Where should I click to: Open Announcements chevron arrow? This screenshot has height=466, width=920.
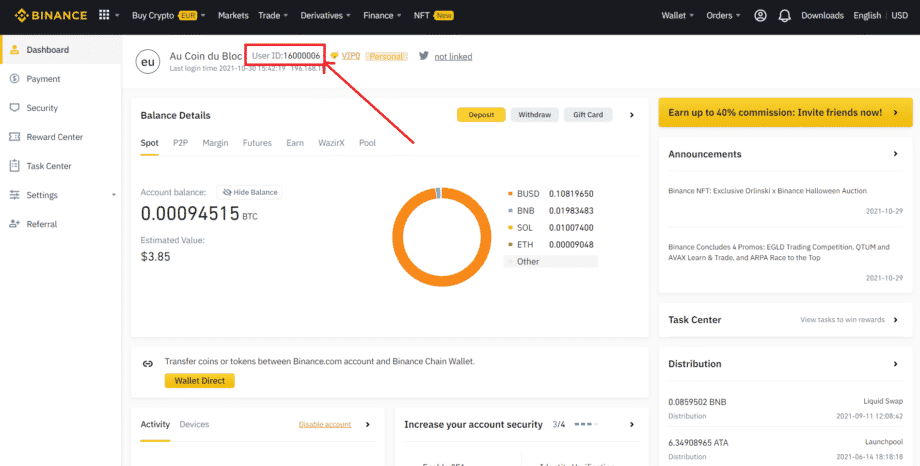point(895,154)
